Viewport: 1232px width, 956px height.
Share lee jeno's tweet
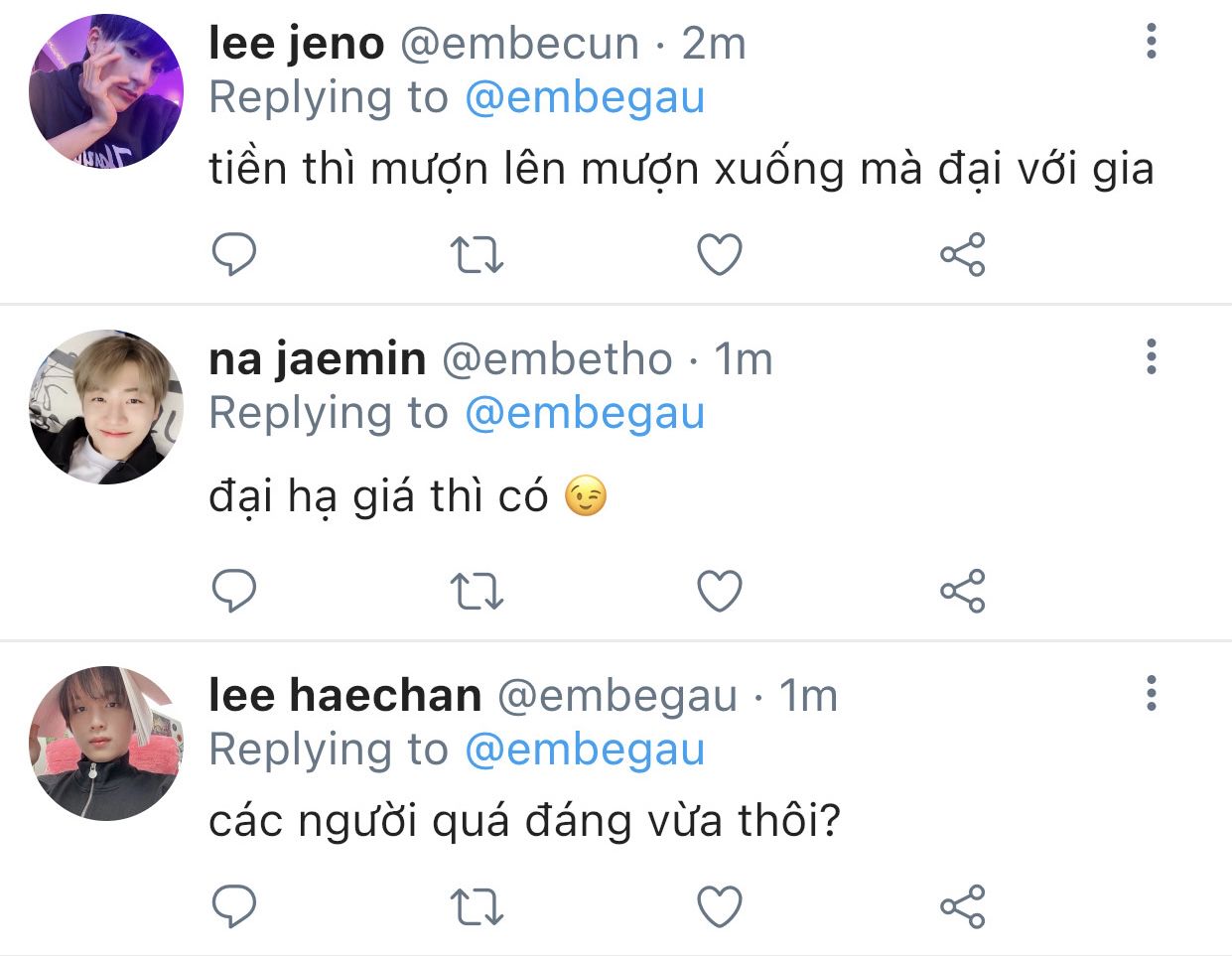pos(962,255)
